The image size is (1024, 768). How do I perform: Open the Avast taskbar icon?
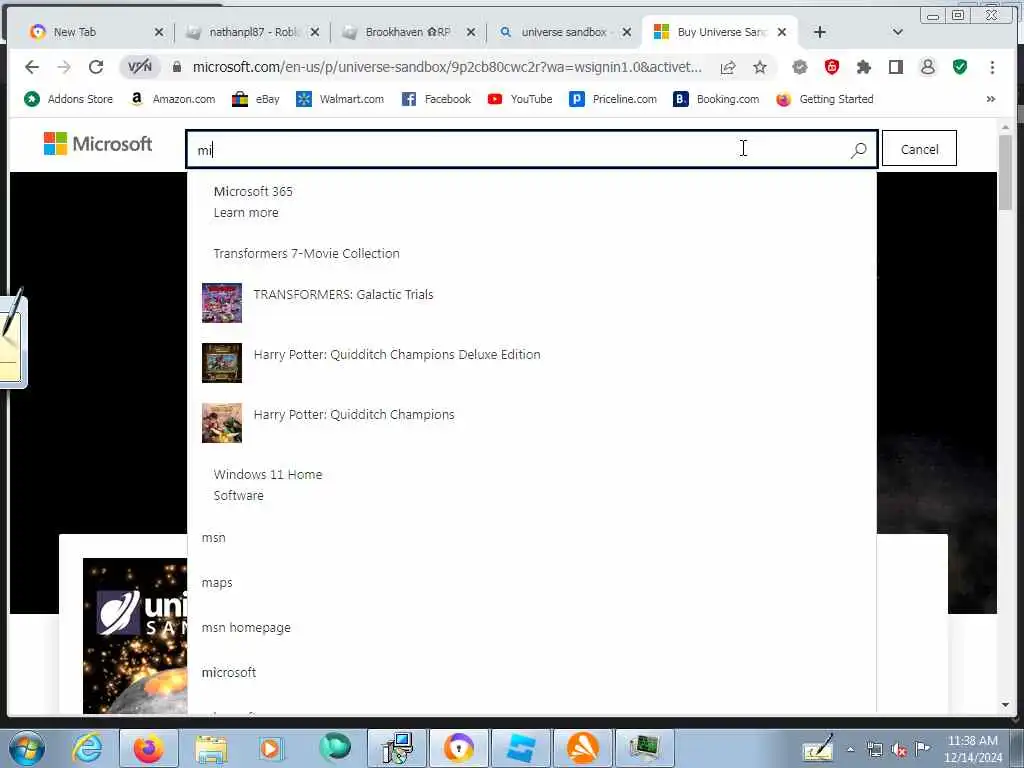(x=582, y=748)
